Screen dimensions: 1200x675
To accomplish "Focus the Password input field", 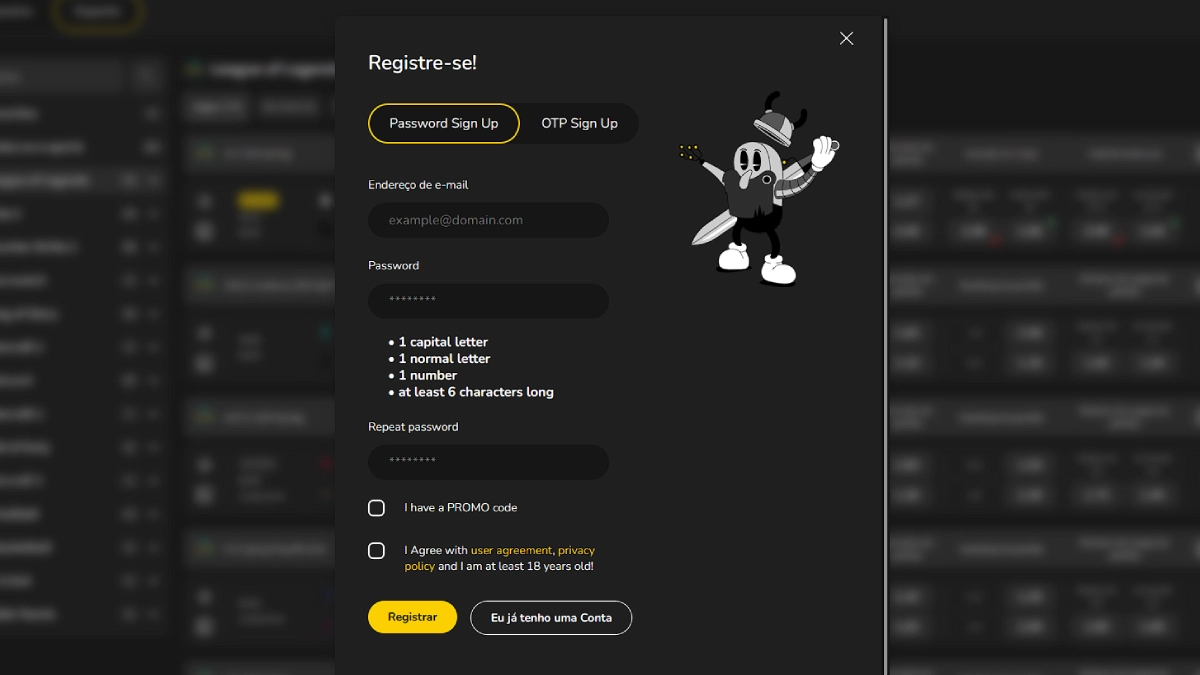I will 488,301.
